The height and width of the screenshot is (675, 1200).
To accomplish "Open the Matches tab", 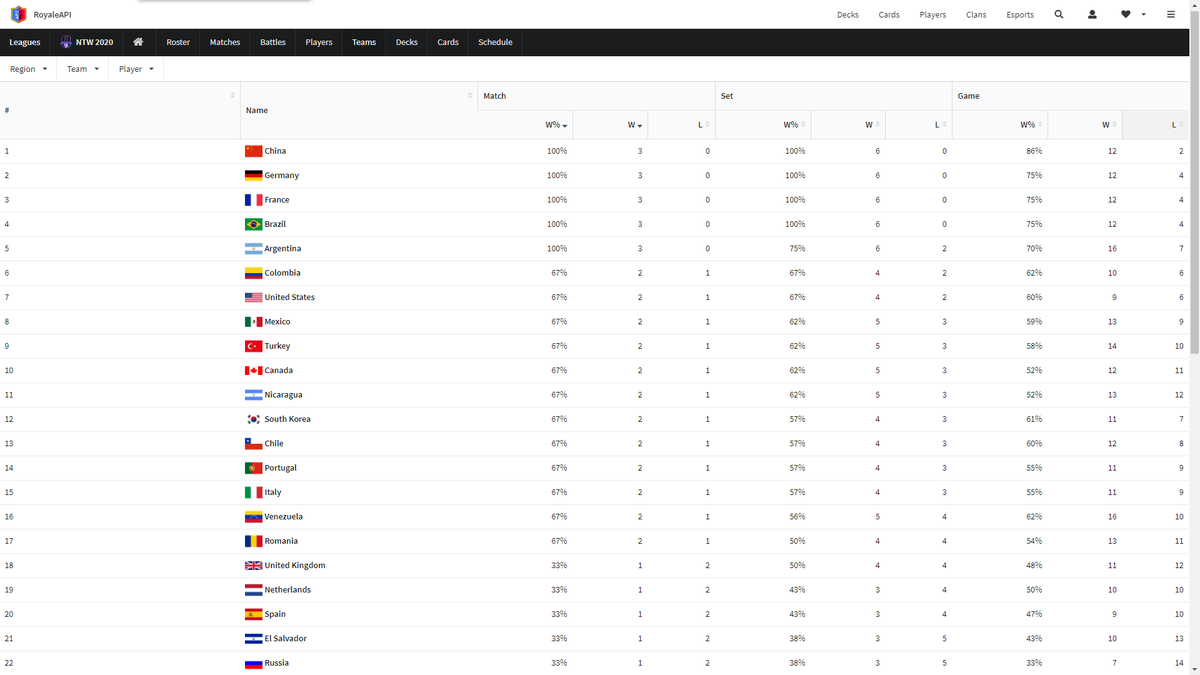I will click(225, 42).
